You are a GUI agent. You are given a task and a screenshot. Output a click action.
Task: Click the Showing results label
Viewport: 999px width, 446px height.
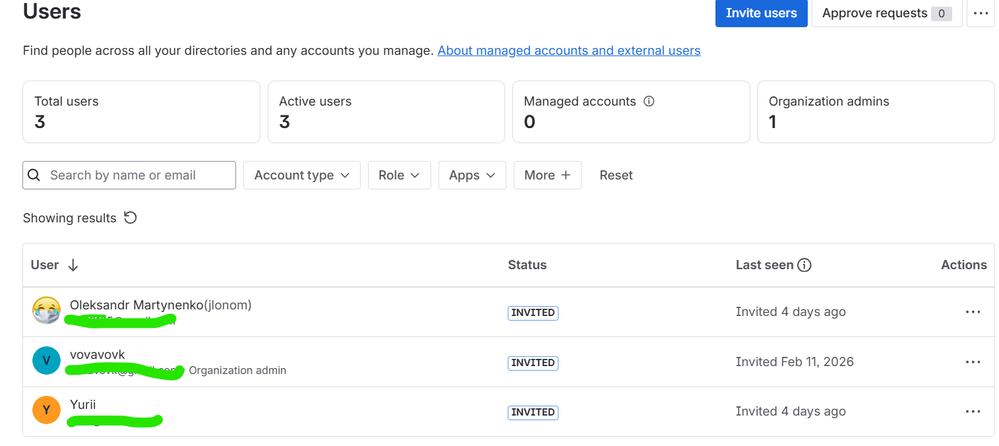coord(69,218)
